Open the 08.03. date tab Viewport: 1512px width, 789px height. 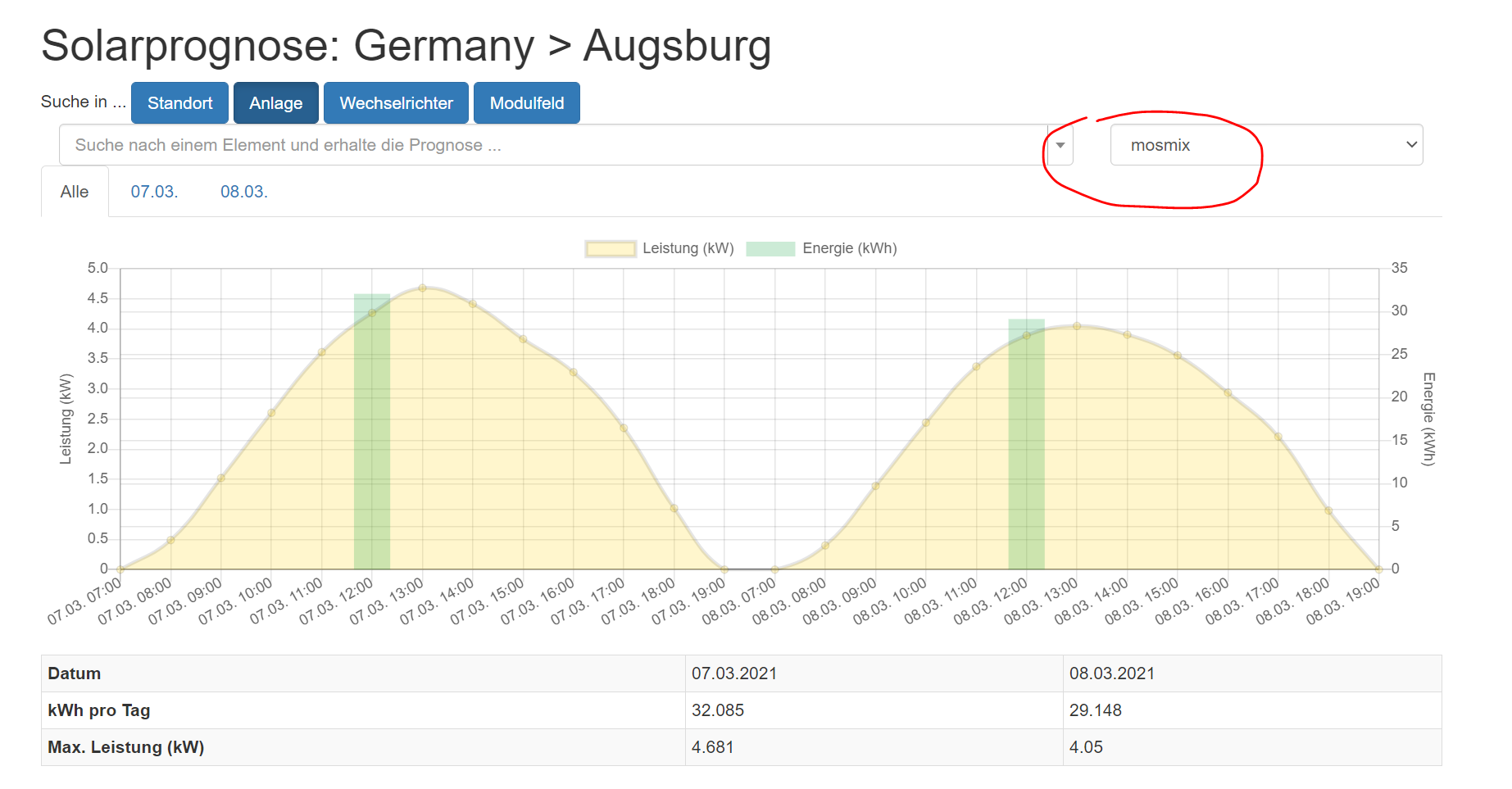pyautogui.click(x=243, y=192)
